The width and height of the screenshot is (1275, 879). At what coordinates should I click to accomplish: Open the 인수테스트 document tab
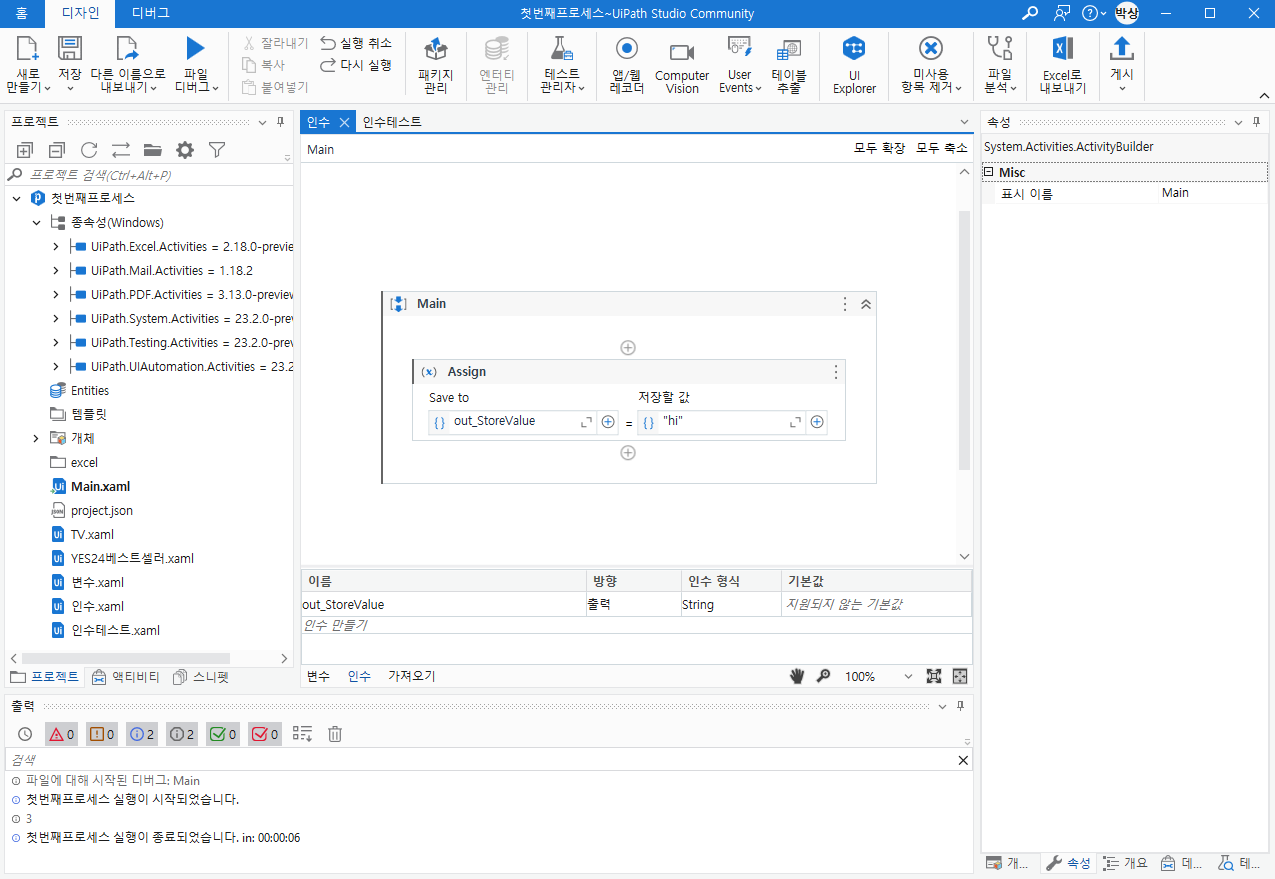coord(392,122)
